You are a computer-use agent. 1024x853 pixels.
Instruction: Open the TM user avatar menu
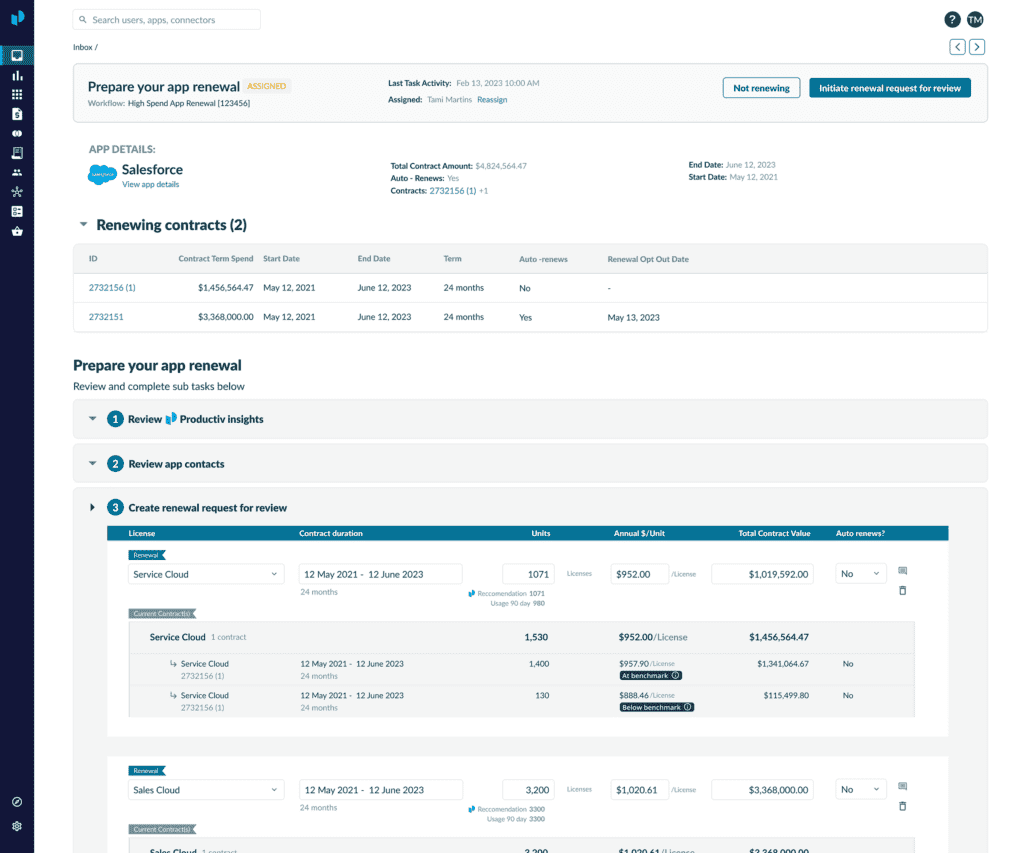point(975,20)
